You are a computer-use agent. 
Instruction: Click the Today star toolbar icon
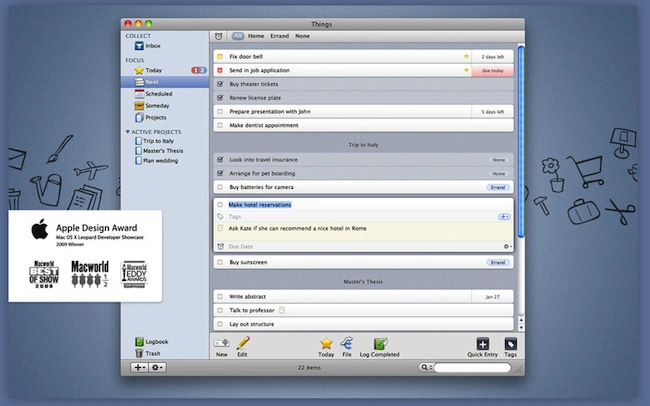326,343
